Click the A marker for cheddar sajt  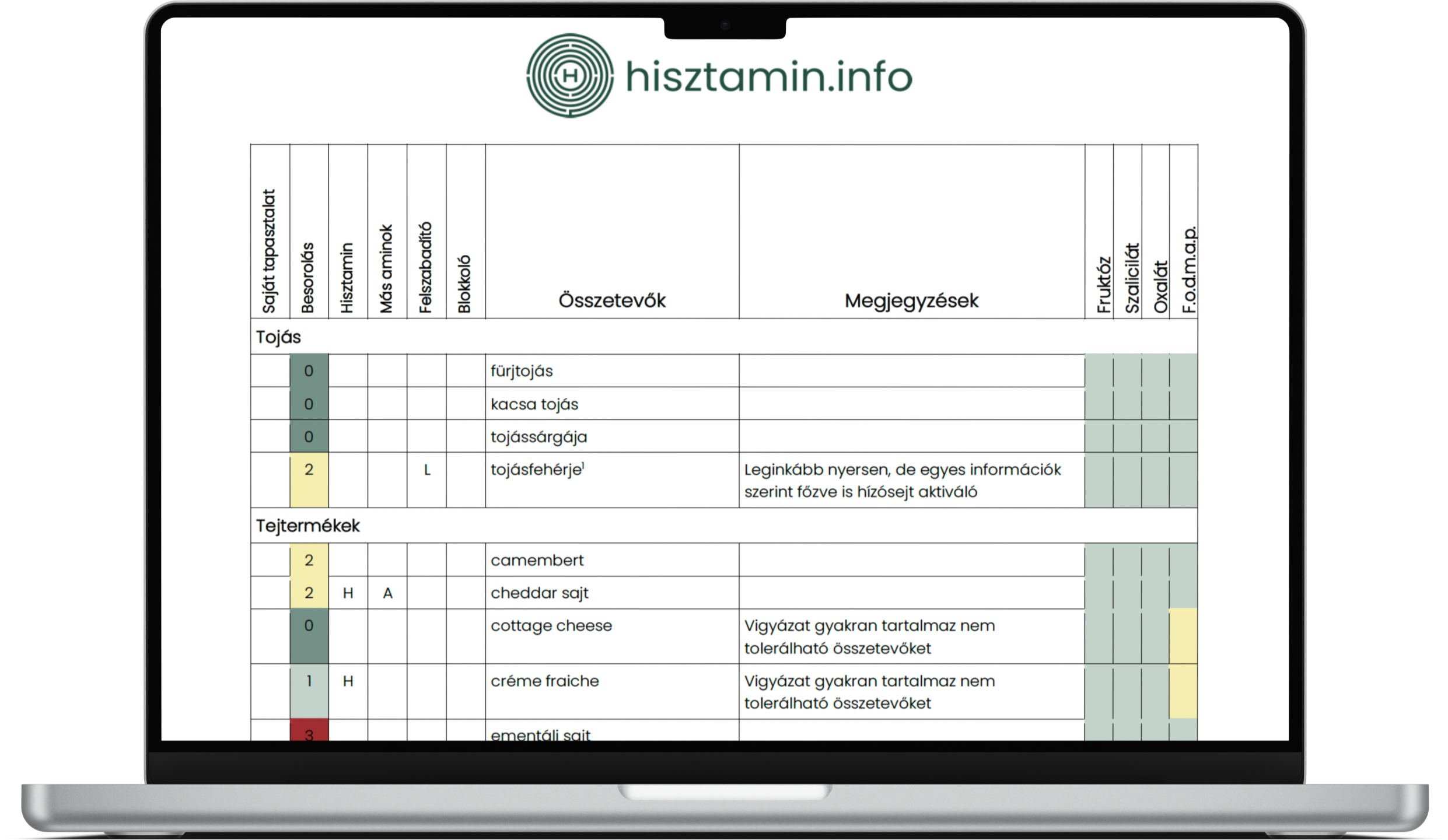pos(387,593)
